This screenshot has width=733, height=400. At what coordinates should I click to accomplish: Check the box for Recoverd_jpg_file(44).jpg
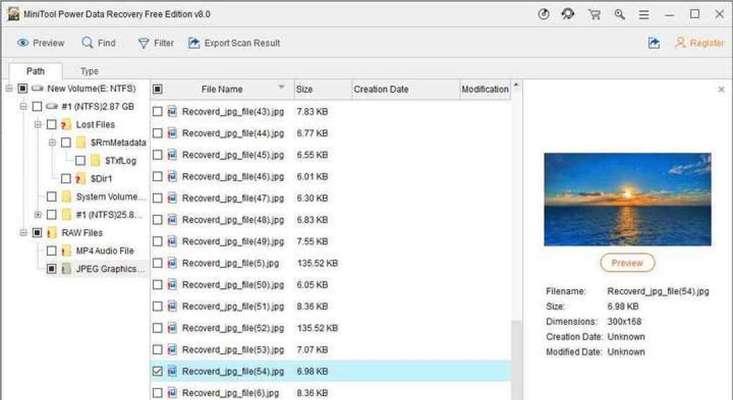[x=158, y=133]
